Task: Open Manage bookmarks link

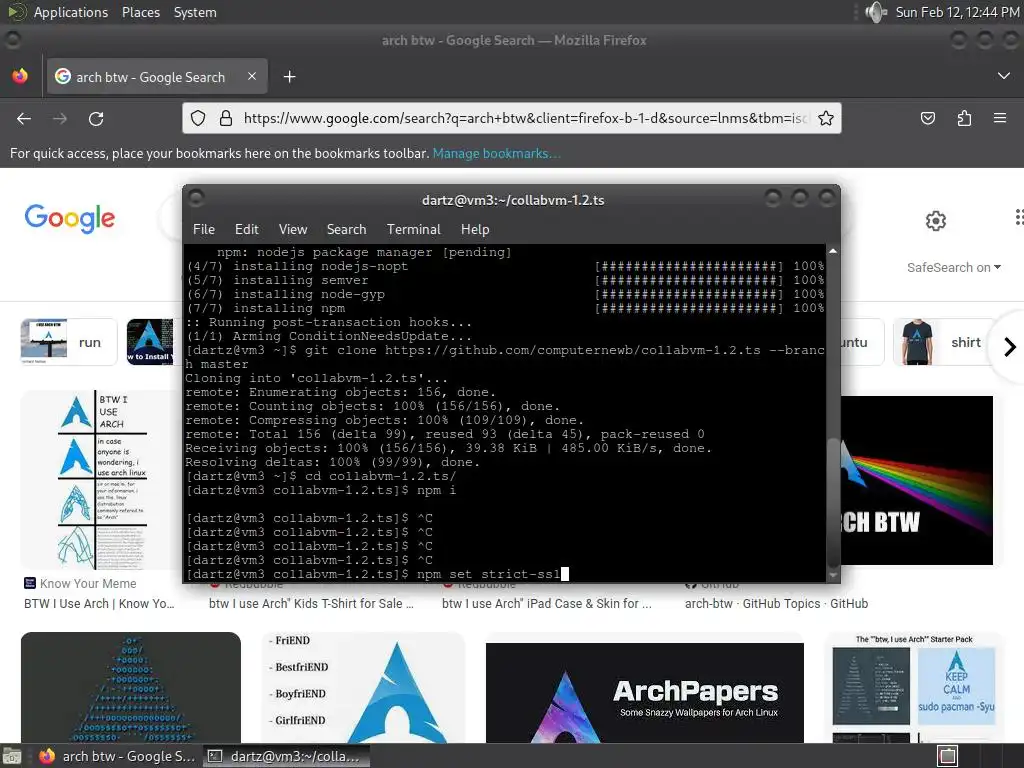Action: (496, 153)
